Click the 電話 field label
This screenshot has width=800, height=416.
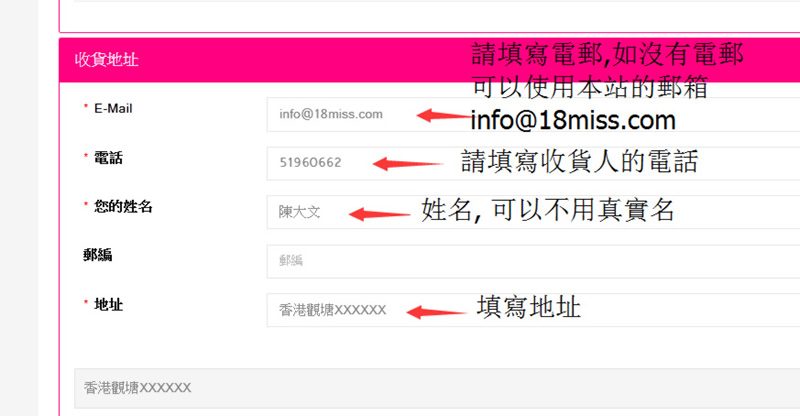click(108, 158)
